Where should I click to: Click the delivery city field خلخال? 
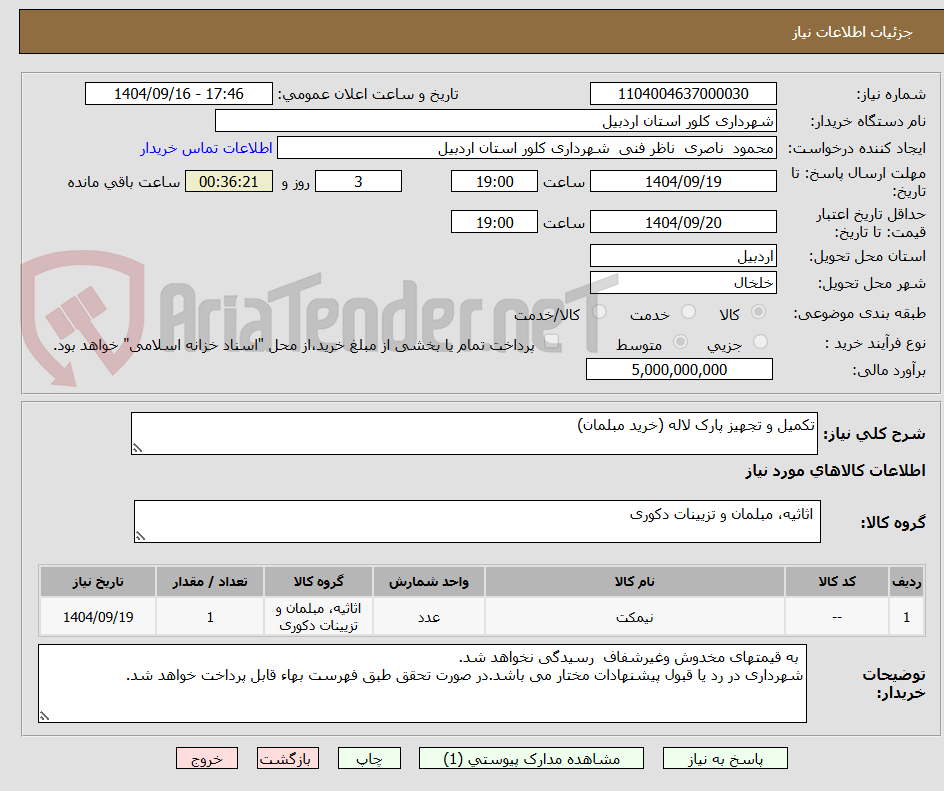683,283
